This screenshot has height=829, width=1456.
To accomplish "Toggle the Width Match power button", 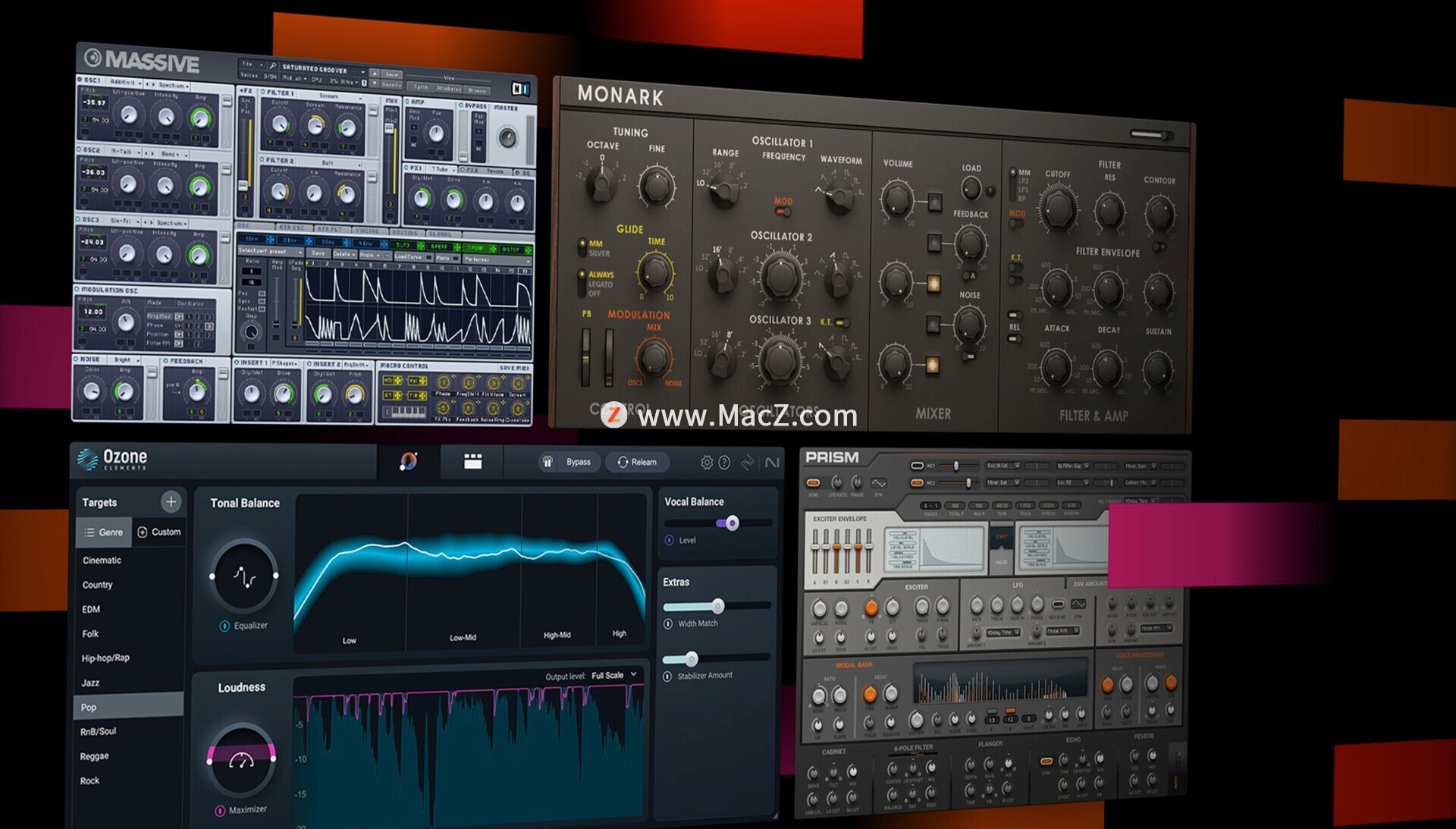I will click(668, 623).
